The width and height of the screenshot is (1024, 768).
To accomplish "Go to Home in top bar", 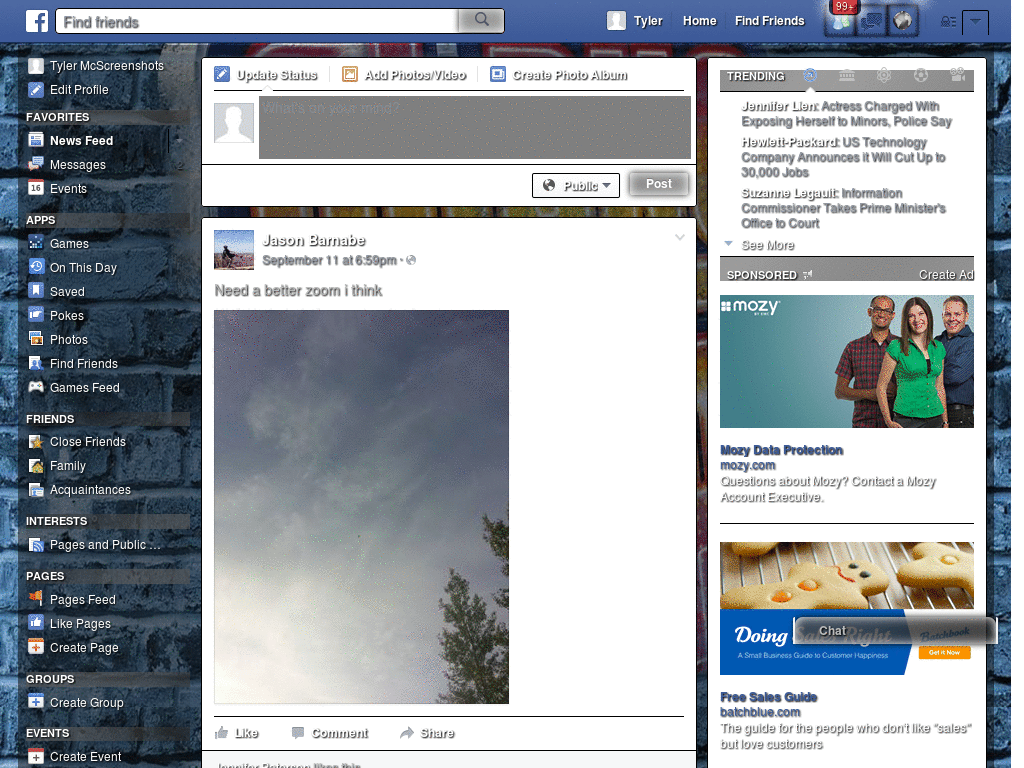I will [699, 21].
